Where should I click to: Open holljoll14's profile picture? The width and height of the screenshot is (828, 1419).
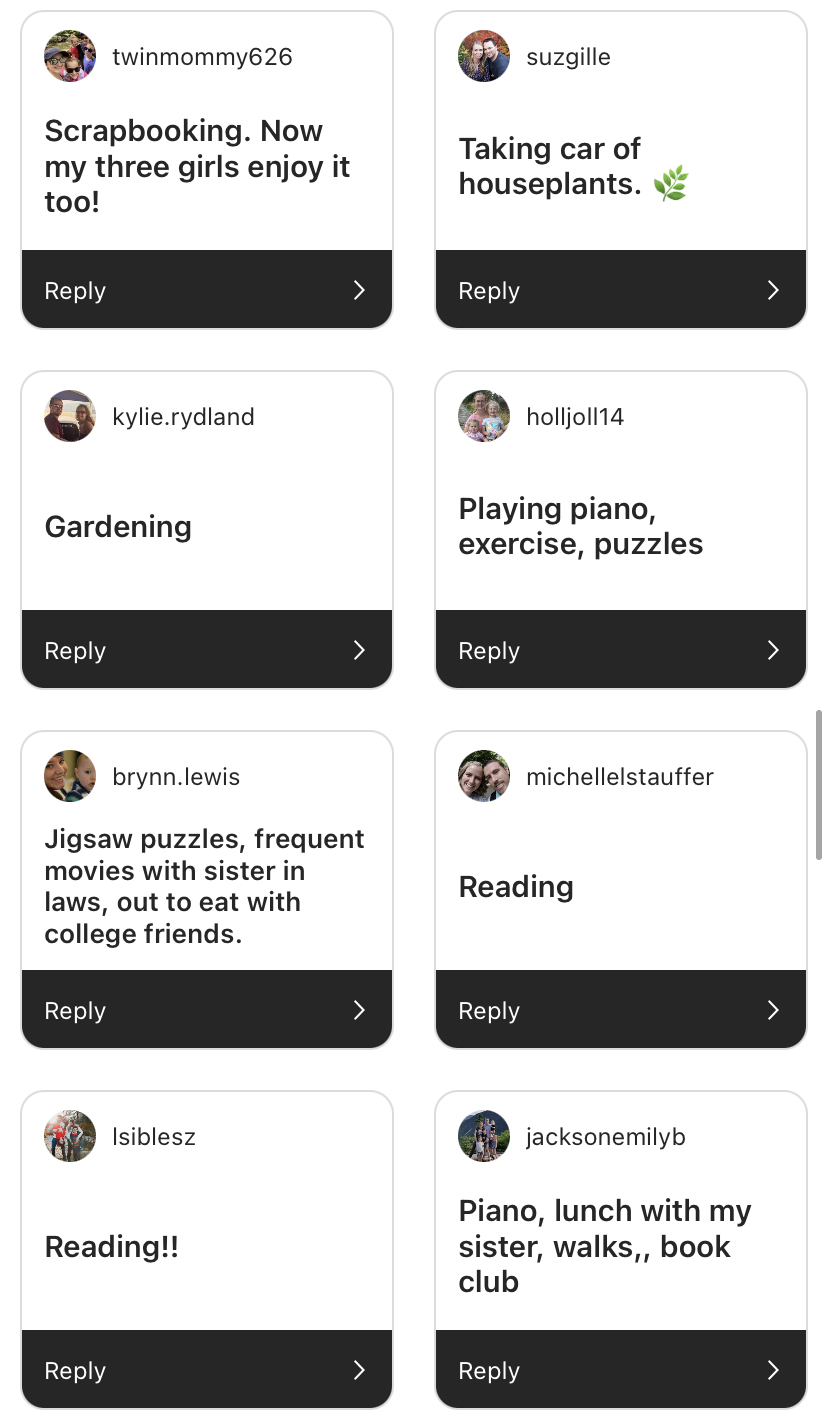tap(484, 416)
